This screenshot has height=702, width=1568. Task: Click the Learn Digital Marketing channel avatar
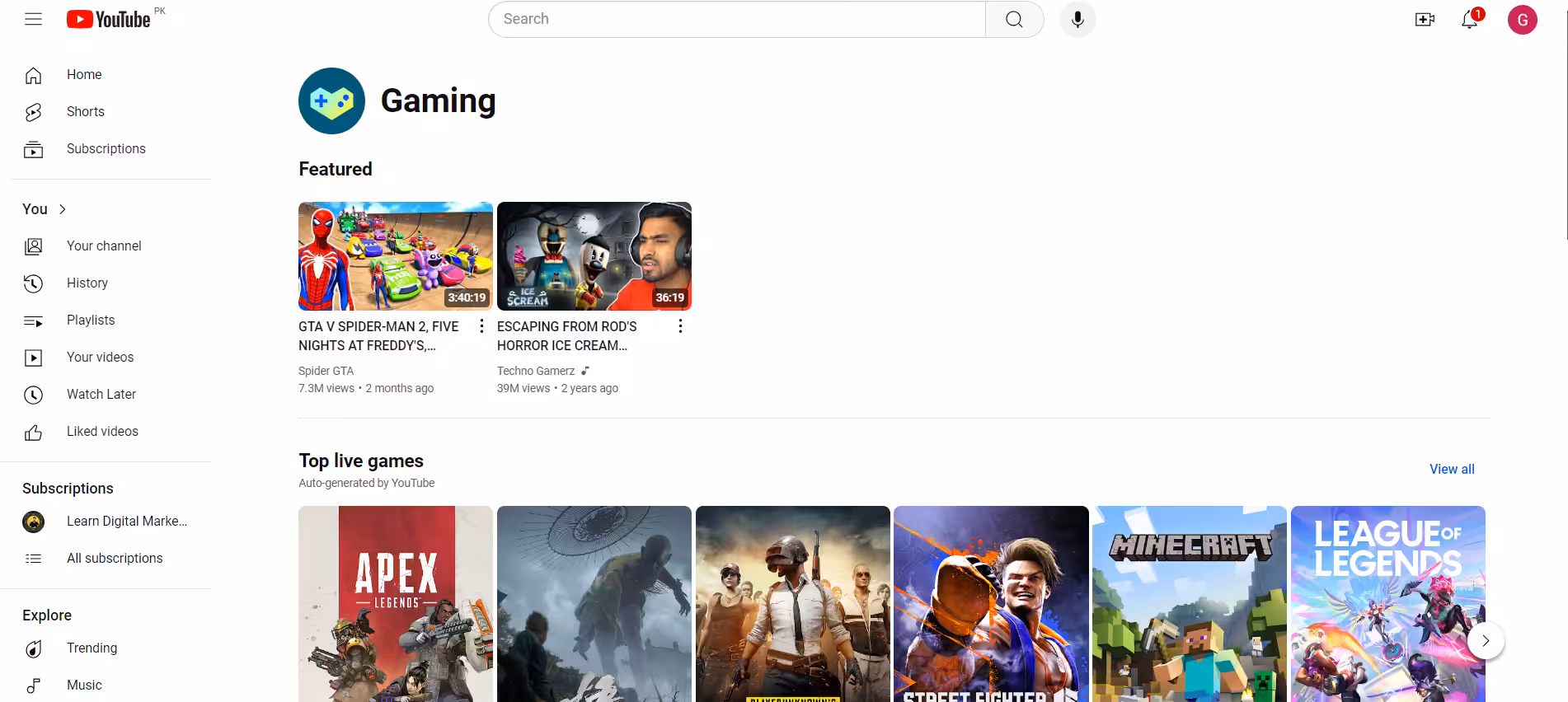[33, 522]
